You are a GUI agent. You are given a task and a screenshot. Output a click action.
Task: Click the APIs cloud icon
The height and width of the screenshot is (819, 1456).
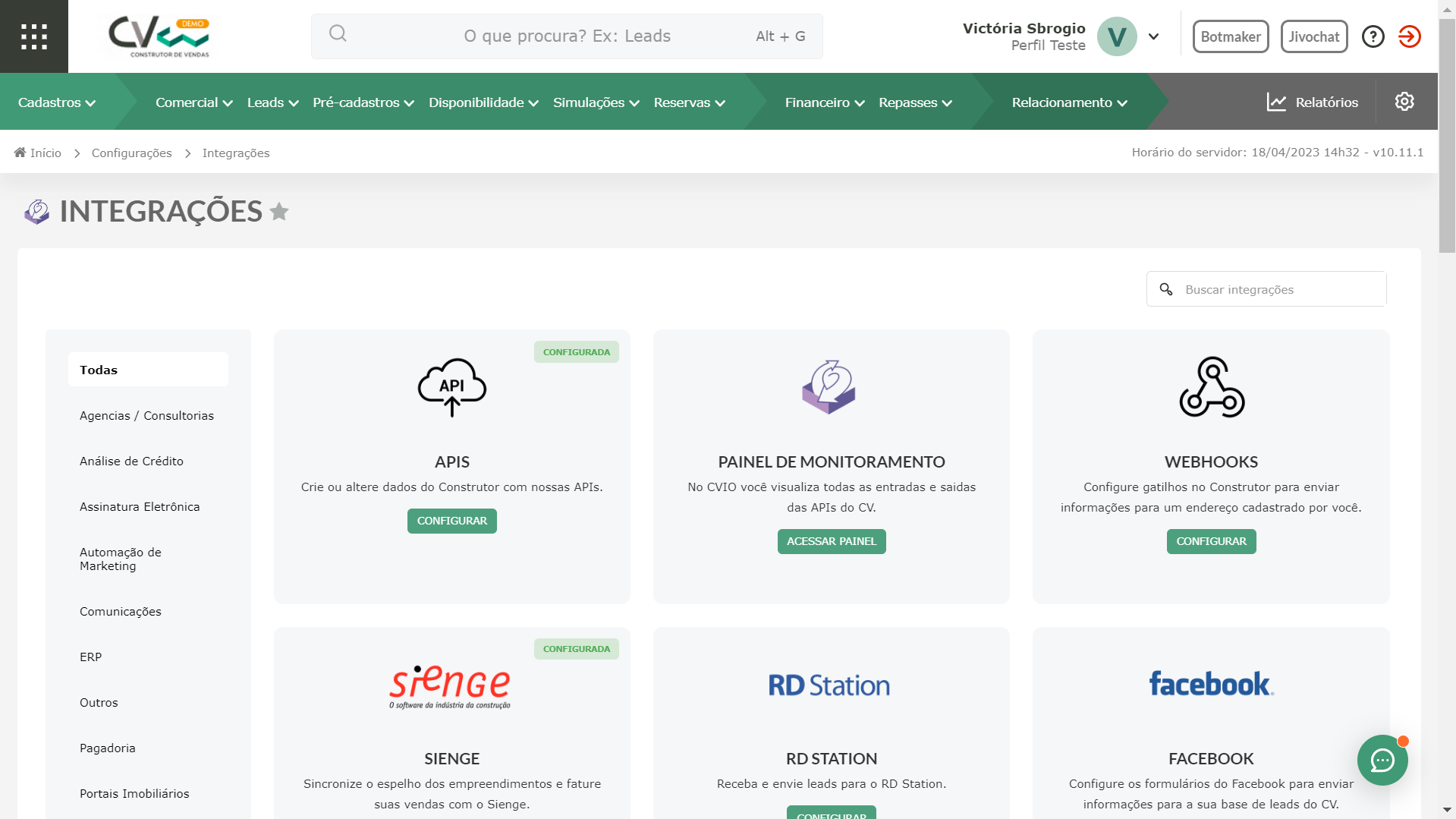pos(451,387)
